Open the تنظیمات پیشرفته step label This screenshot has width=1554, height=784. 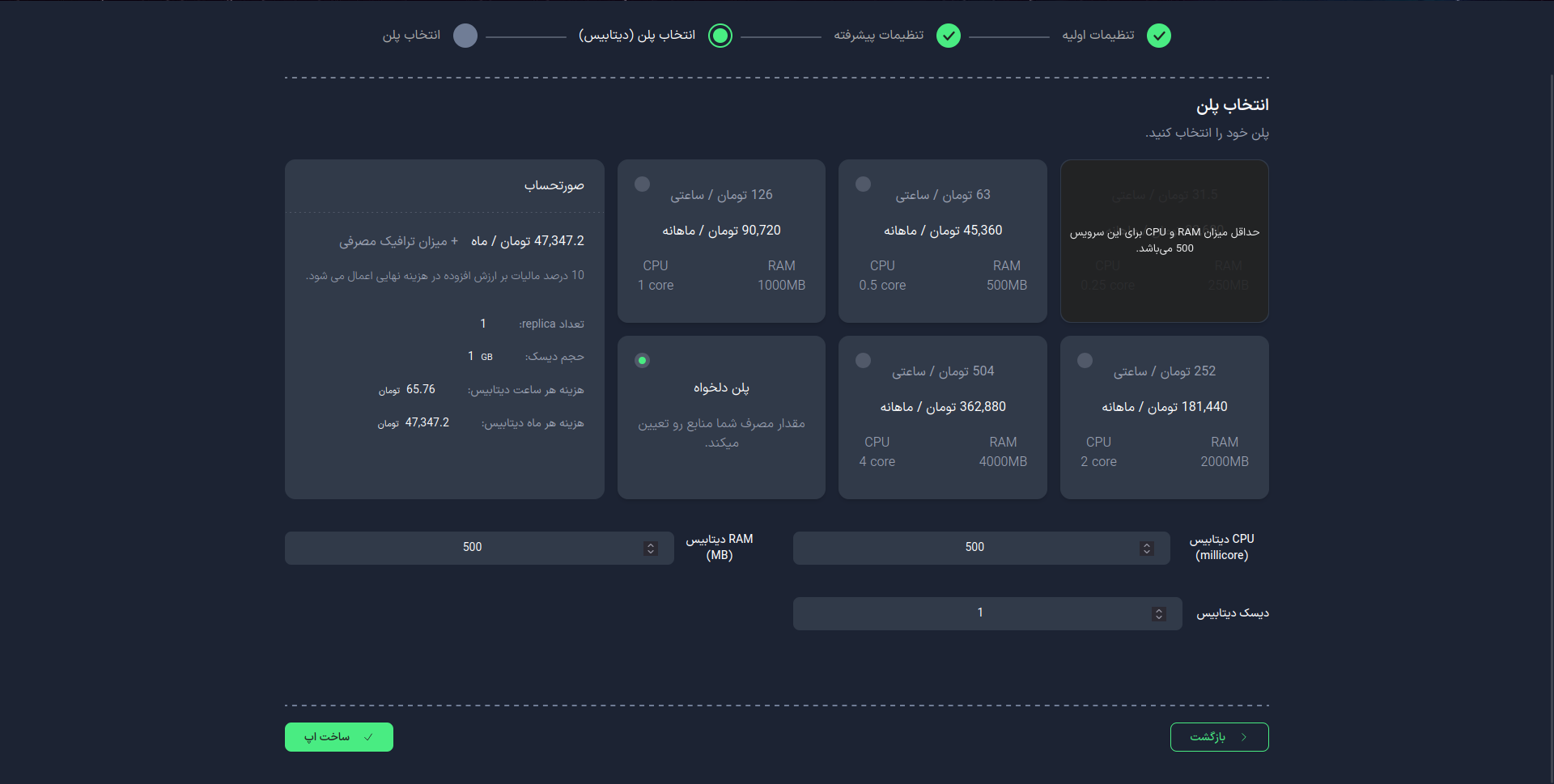coord(879,35)
